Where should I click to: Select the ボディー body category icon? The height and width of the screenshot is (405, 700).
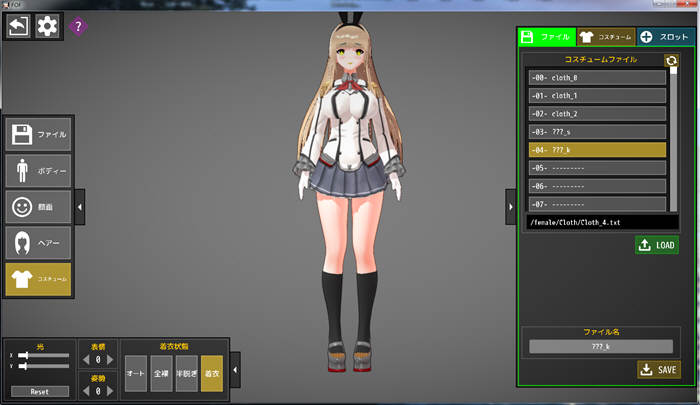(38, 171)
